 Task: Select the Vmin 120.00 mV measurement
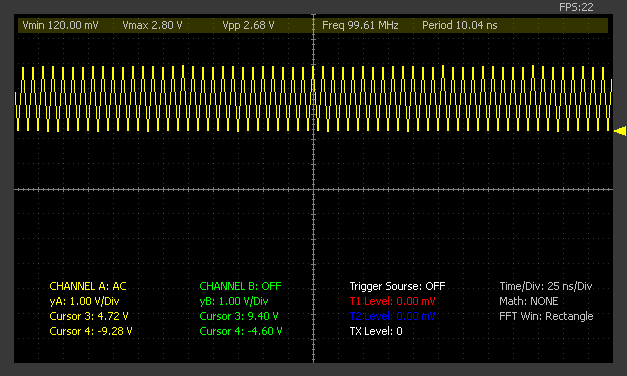(x=60, y=25)
